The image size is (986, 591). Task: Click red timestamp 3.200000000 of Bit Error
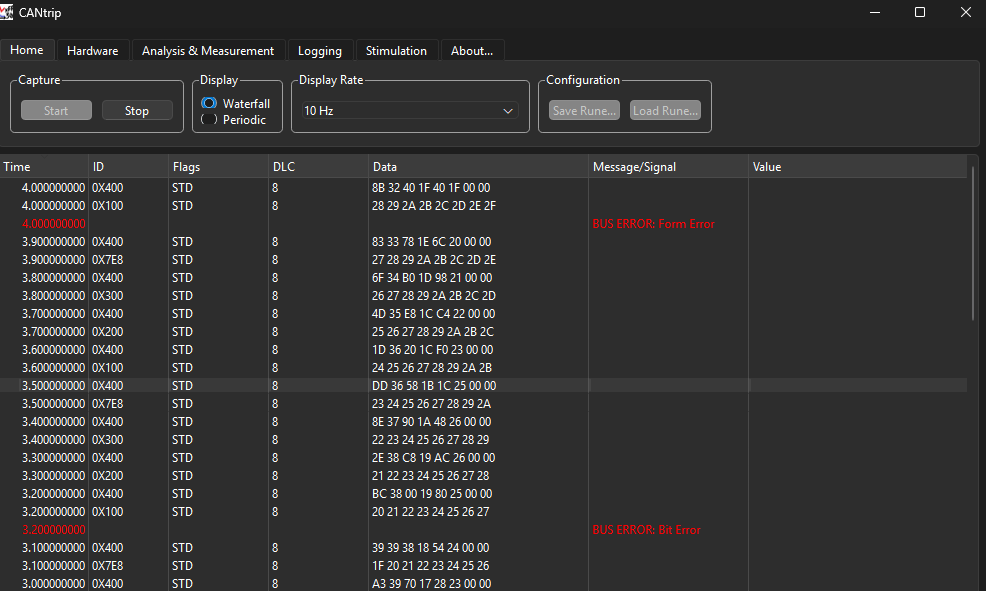pyautogui.click(x=53, y=530)
